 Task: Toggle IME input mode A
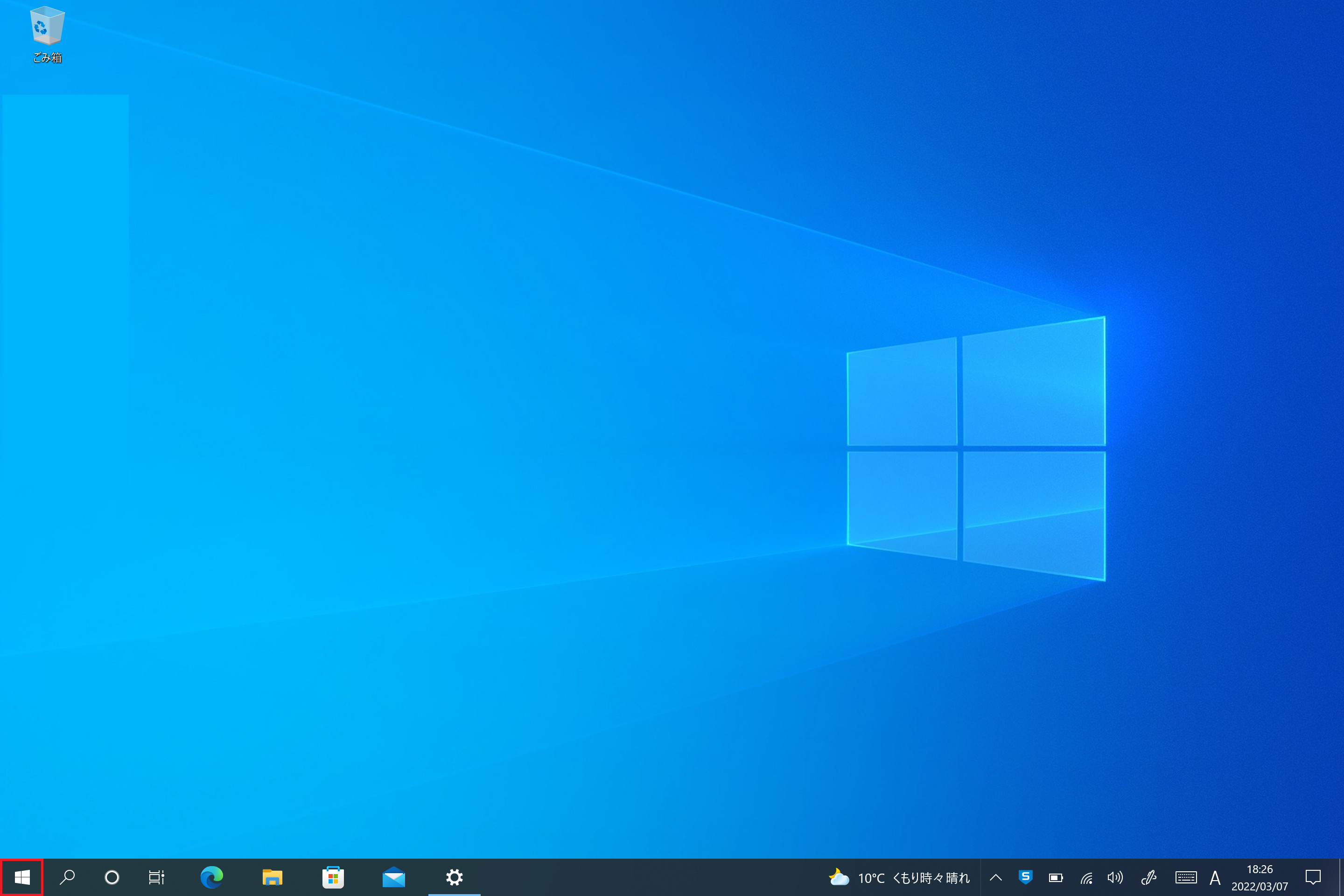click(1215, 878)
